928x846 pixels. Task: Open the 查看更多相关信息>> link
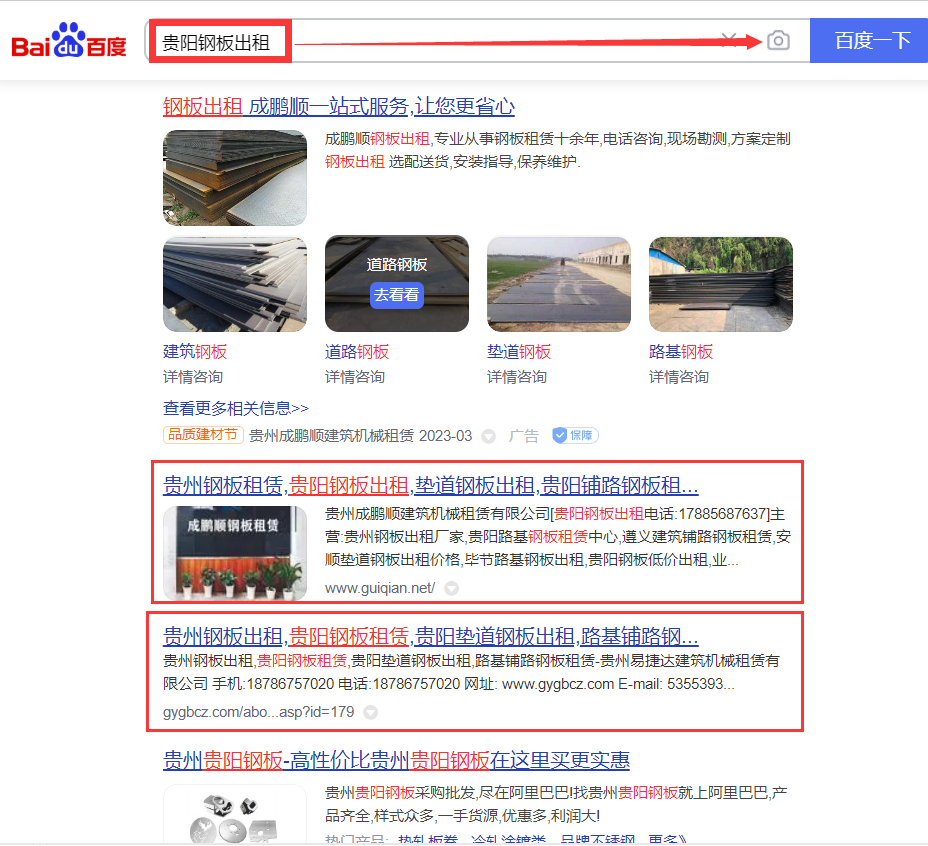click(x=236, y=408)
